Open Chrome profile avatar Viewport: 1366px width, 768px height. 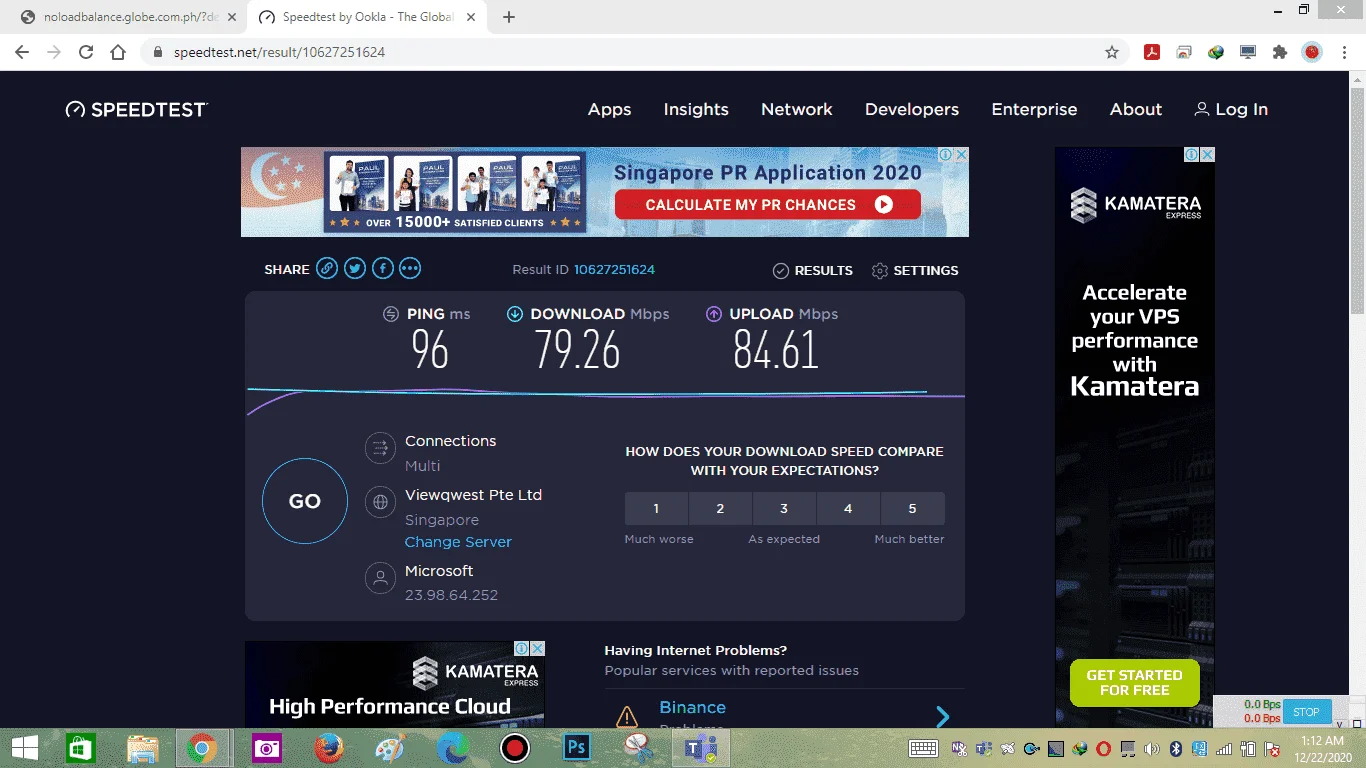pos(1312,52)
